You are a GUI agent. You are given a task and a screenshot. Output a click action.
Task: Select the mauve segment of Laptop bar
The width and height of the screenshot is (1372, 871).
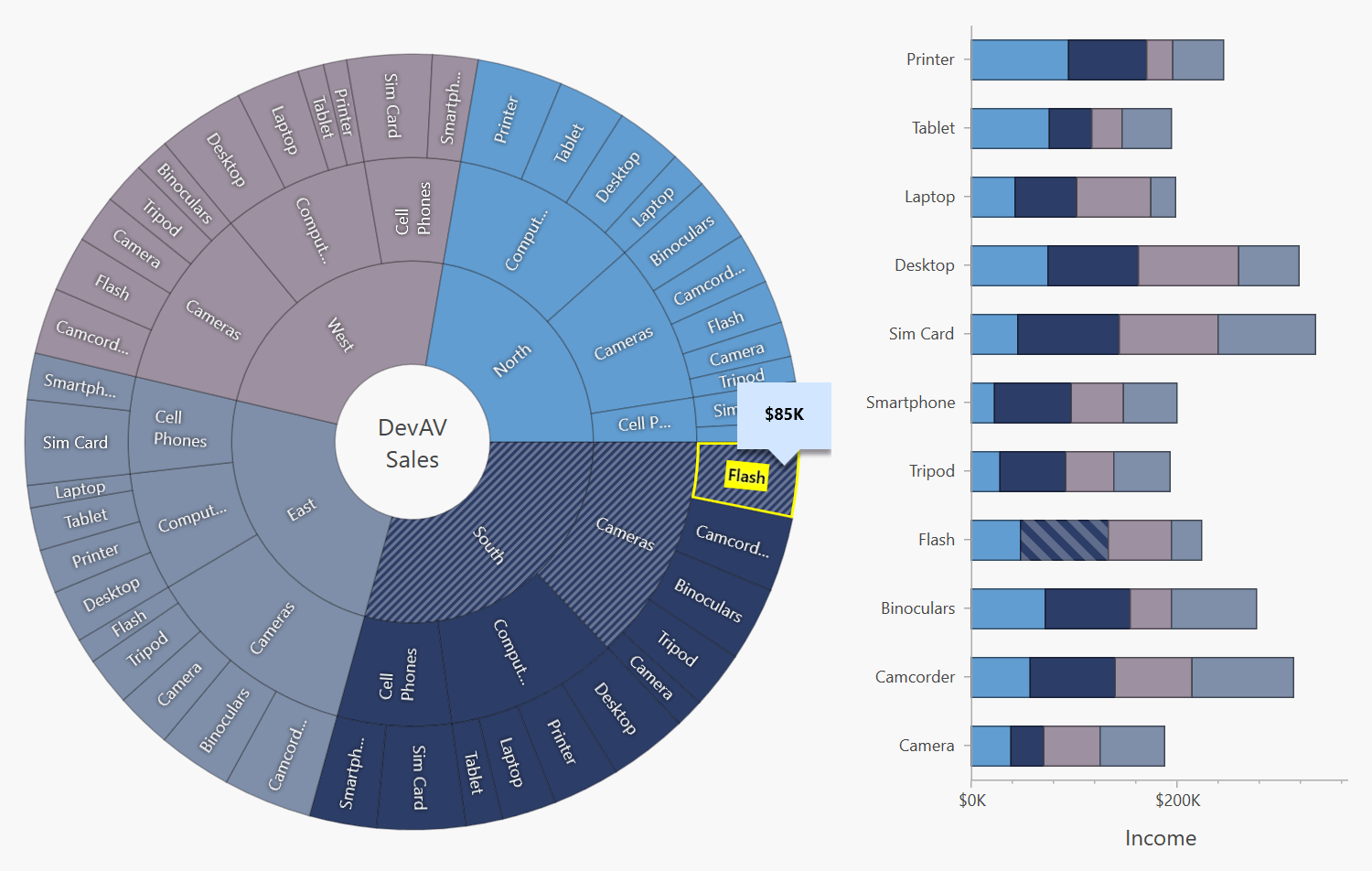(x=1113, y=197)
